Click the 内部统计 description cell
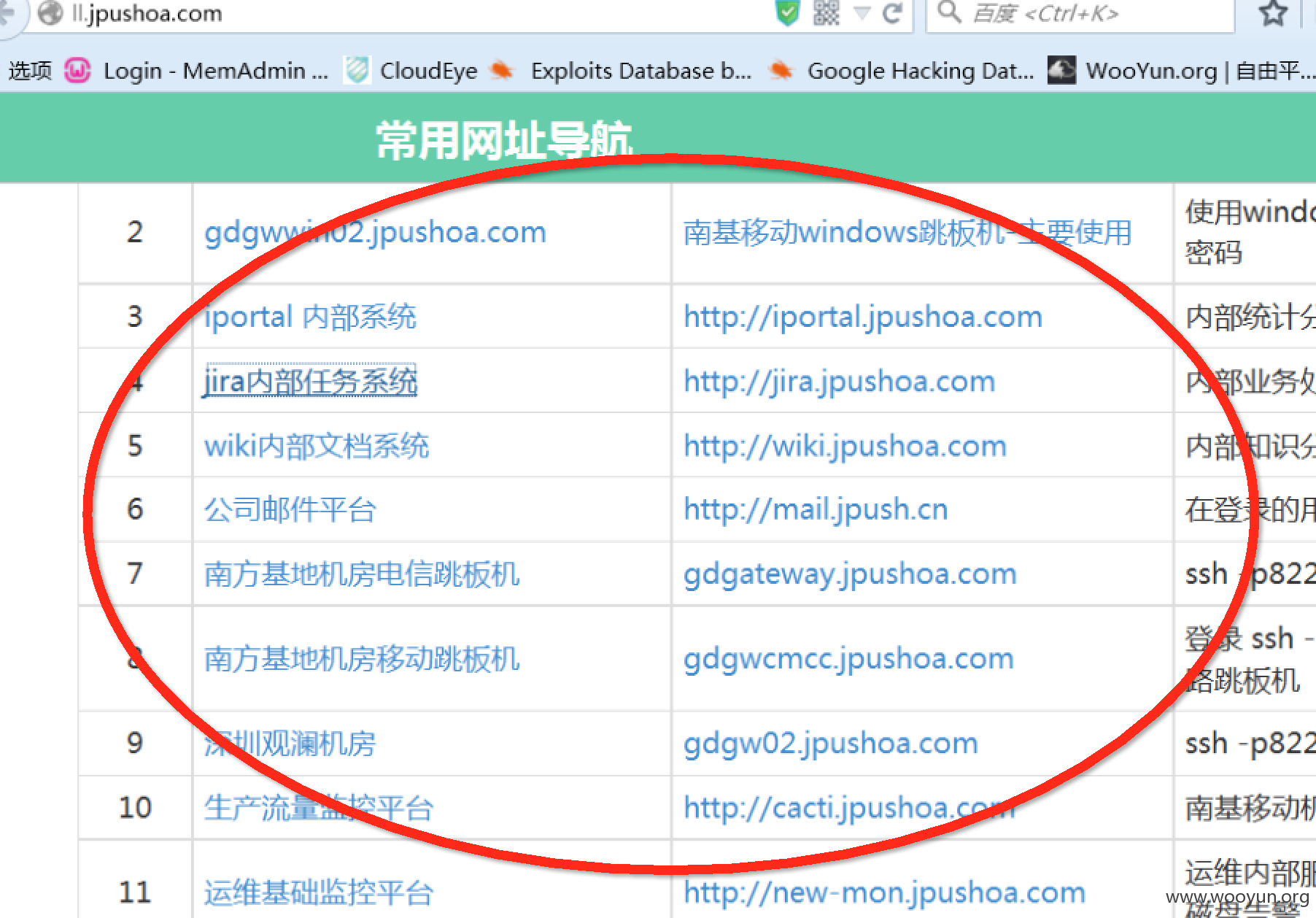The width and height of the screenshot is (1316, 918). click(x=1246, y=317)
